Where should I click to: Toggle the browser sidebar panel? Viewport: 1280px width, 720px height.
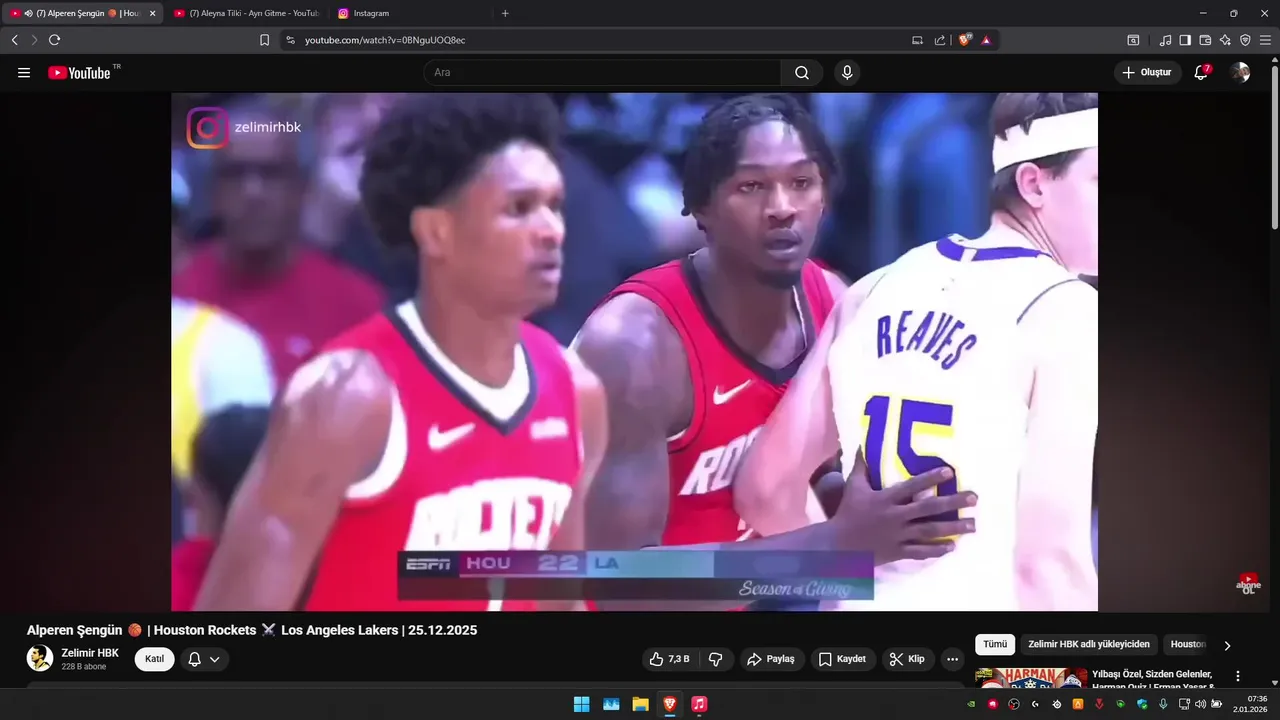tap(1185, 40)
